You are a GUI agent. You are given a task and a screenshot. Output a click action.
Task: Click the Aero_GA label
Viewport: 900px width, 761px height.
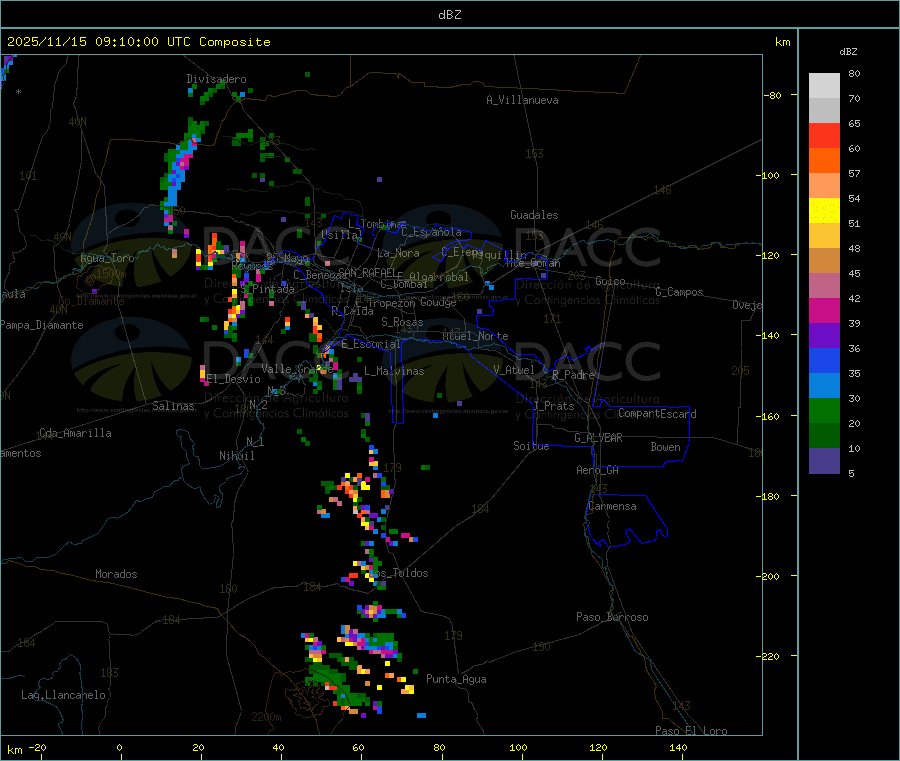(x=598, y=470)
